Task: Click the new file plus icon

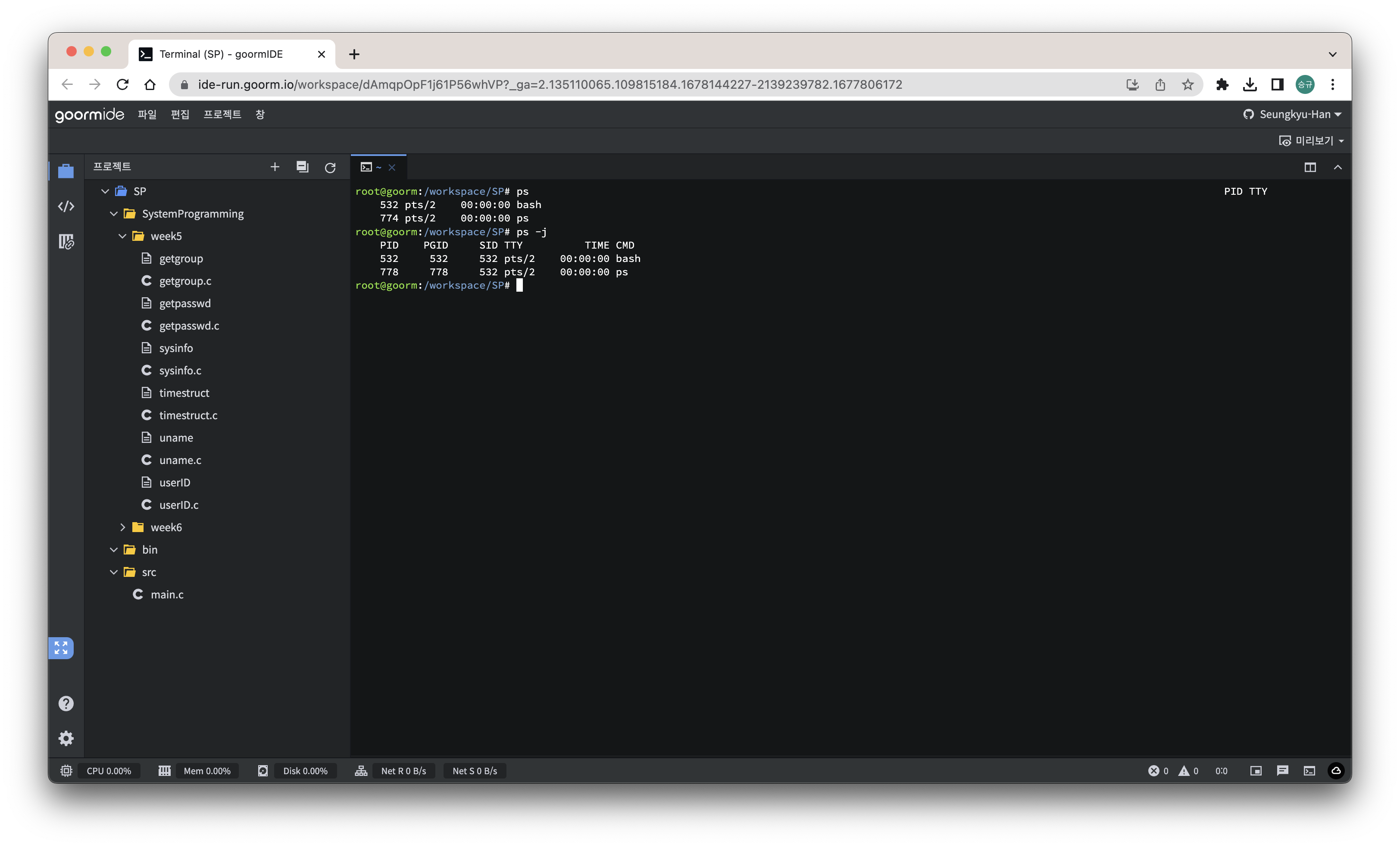Action: point(275,167)
